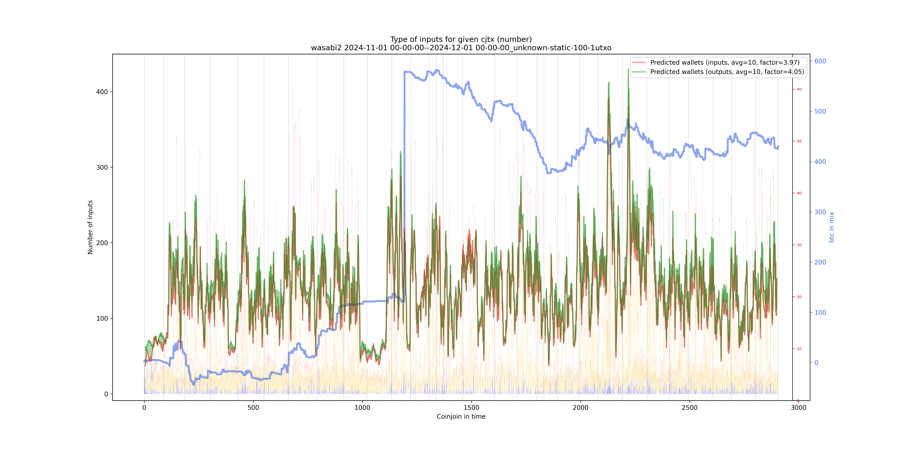Click x-axis tick label '1500'
This screenshot has height=450, width=900.
pos(471,407)
